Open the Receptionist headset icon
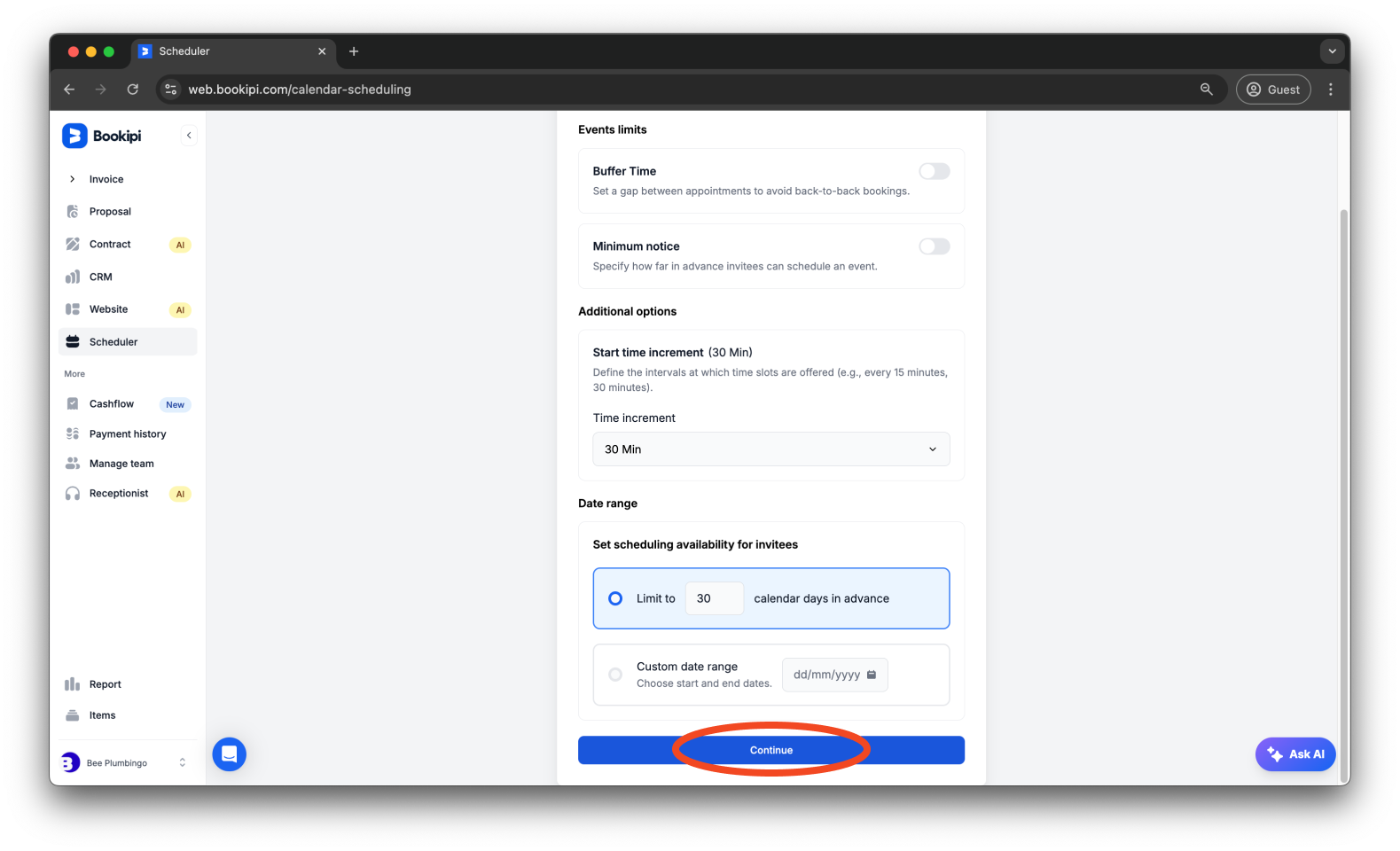1400x851 pixels. click(x=73, y=494)
